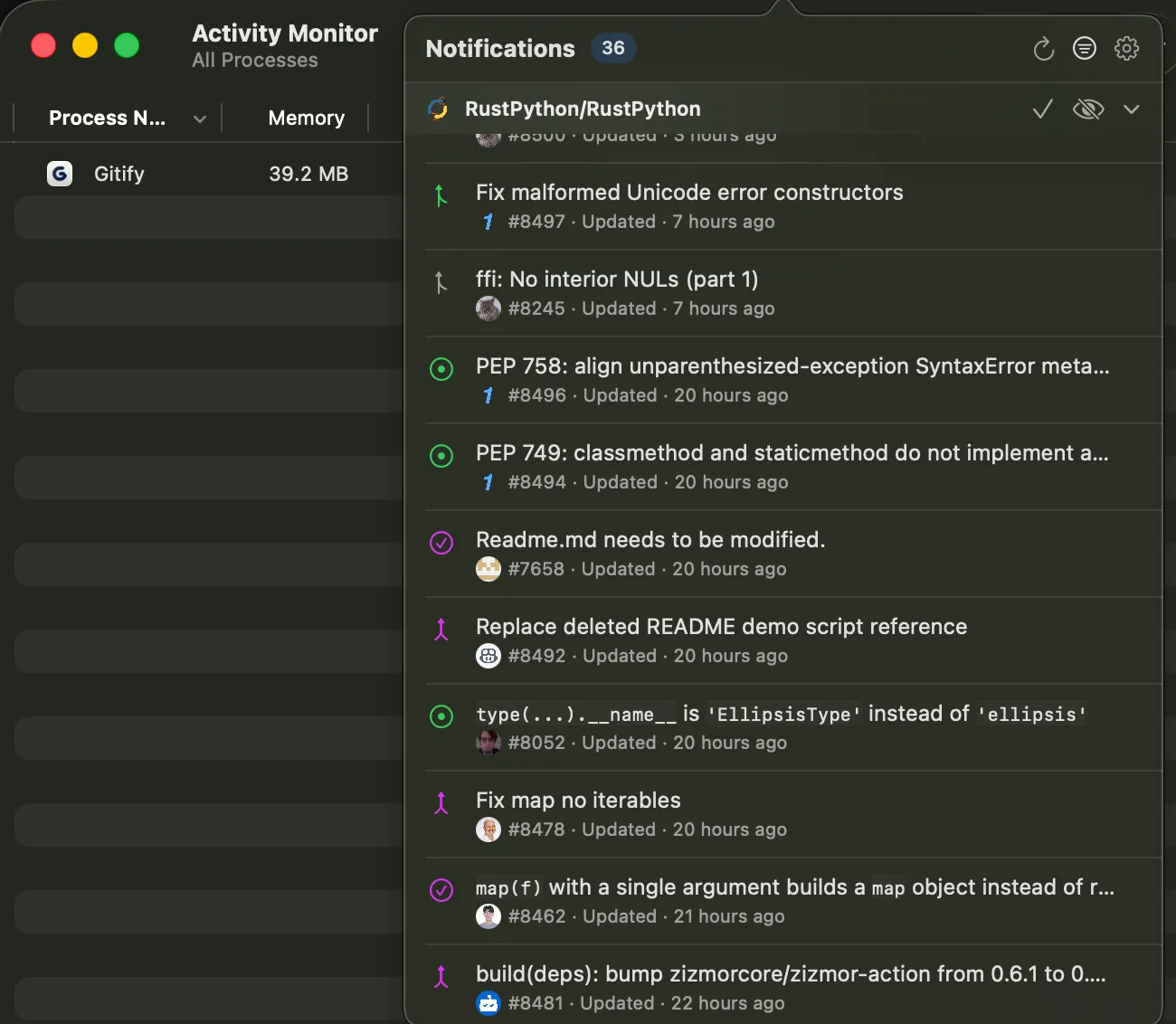The image size is (1176, 1024).
Task: Click the RustPython/RustPython repository name
Action: click(x=583, y=109)
